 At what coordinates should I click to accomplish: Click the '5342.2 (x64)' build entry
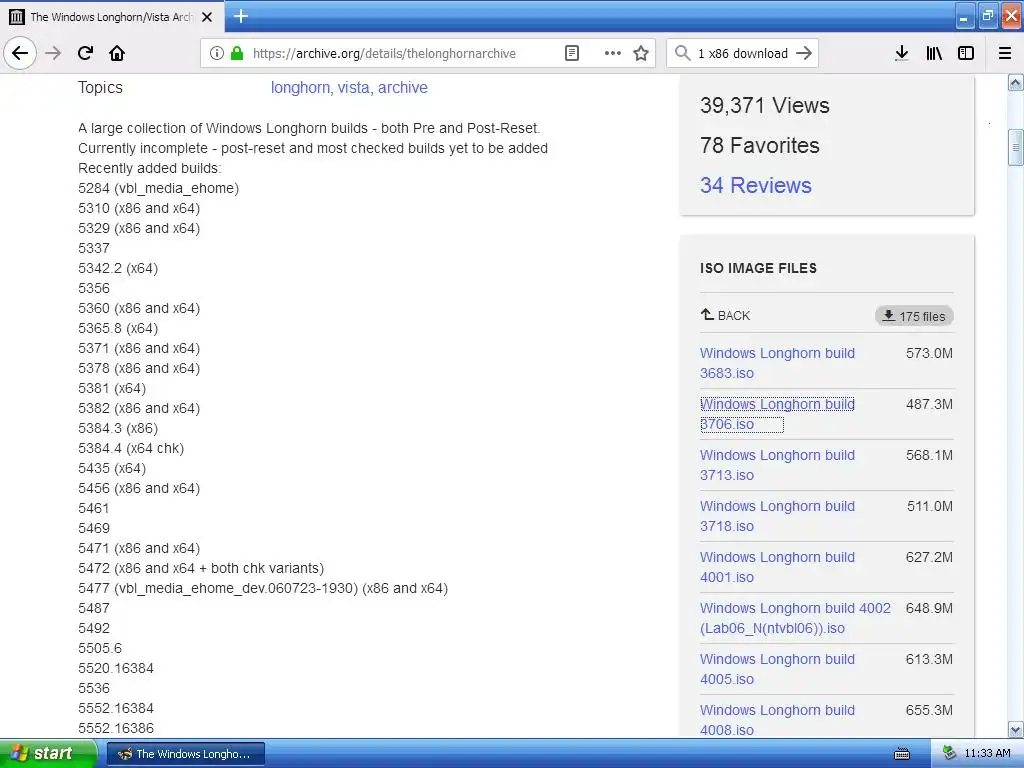tap(118, 268)
